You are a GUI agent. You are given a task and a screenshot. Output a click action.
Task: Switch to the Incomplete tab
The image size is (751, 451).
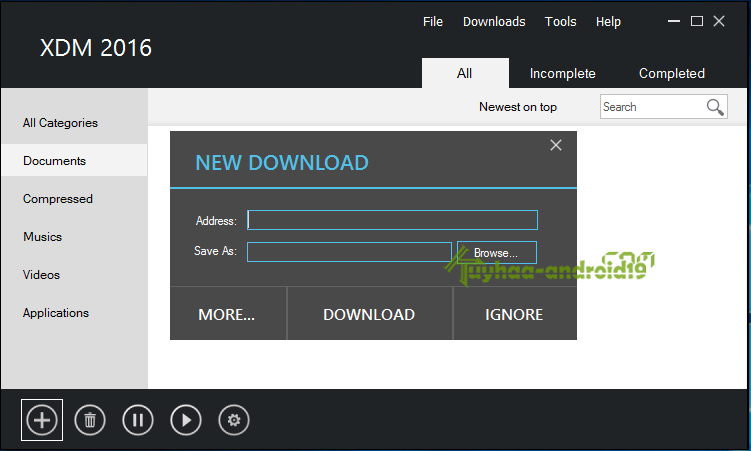pos(563,73)
